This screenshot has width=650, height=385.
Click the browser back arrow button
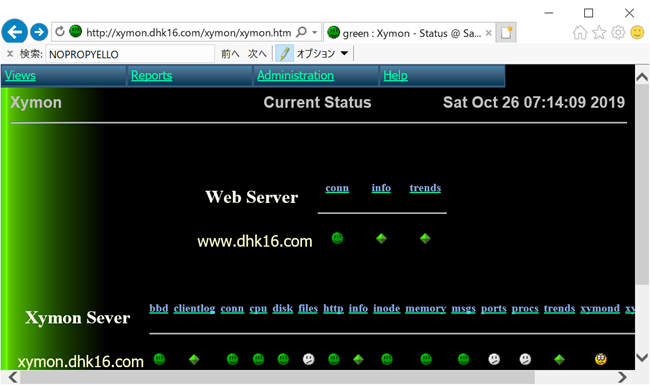point(15,32)
